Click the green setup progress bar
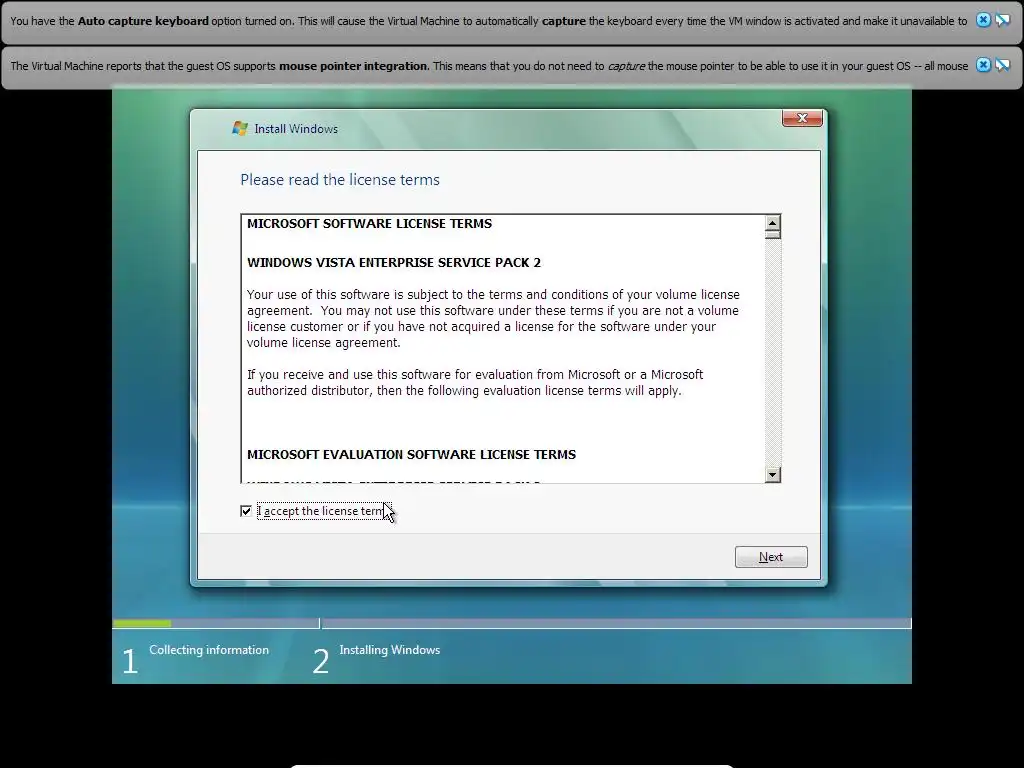1024x768 pixels. tap(142, 624)
